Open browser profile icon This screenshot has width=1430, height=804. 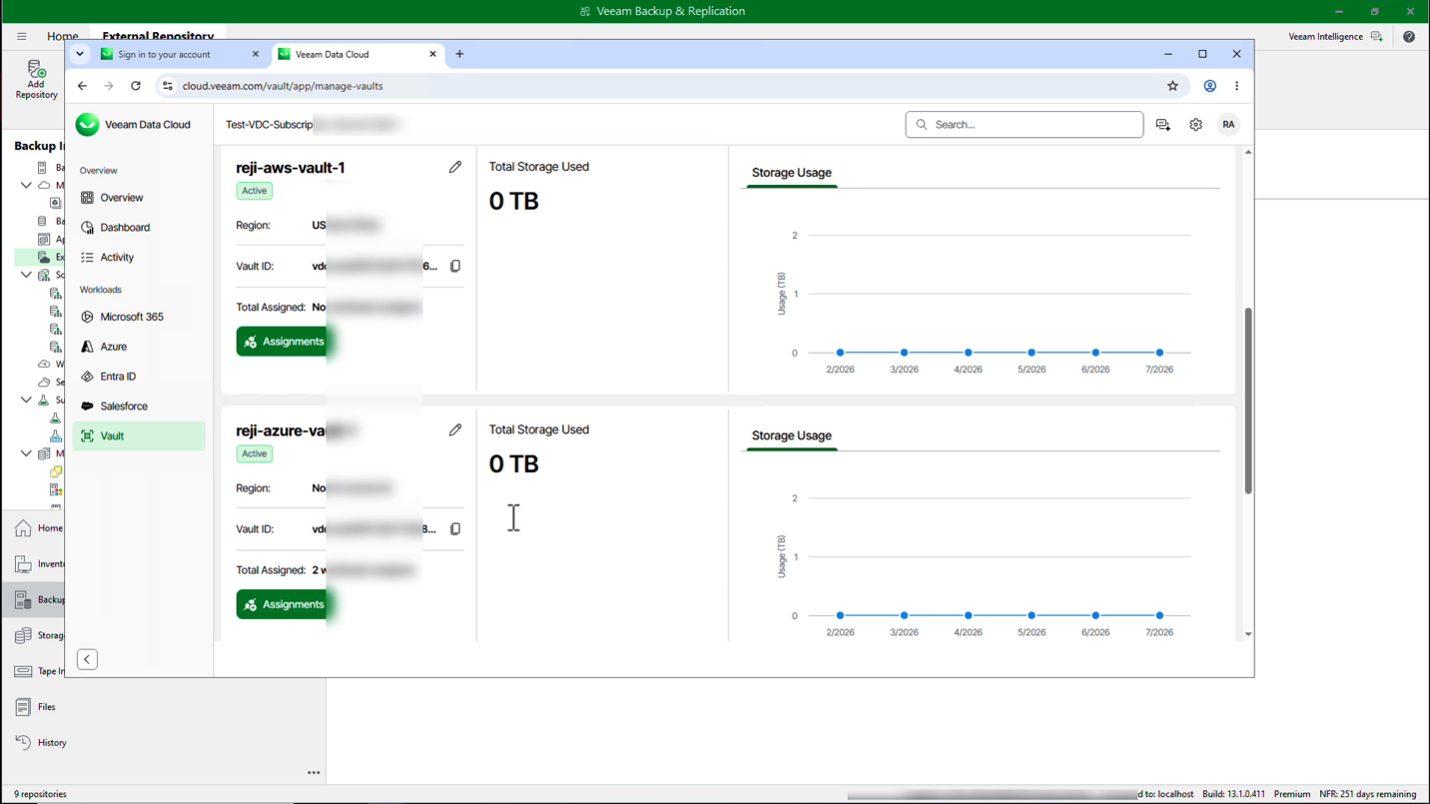point(1210,86)
